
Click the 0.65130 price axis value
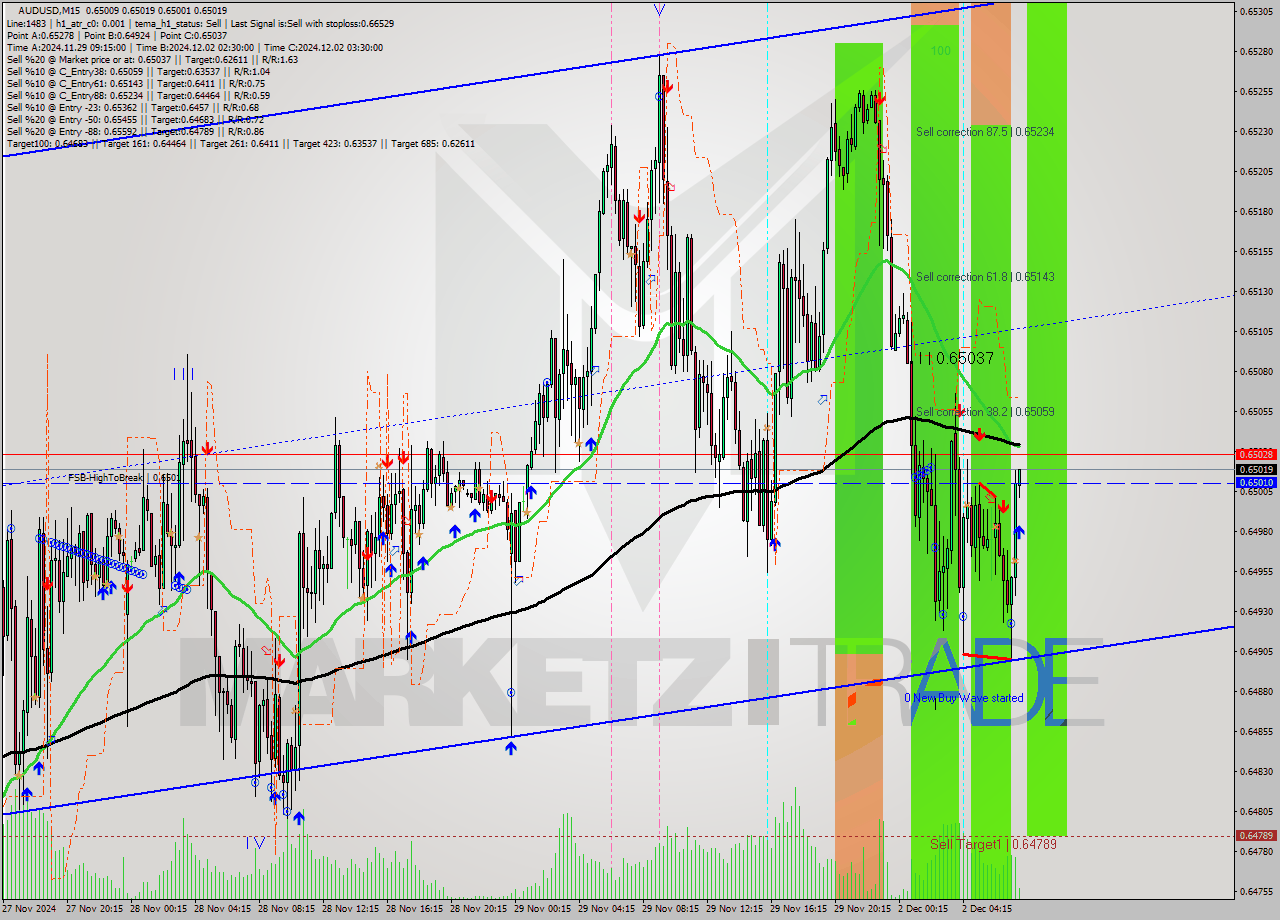coord(1256,291)
